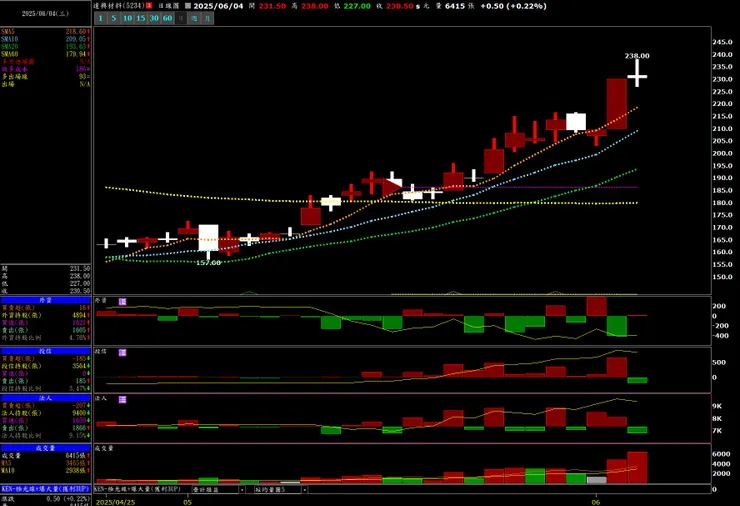Click the 成交量 value 6415張 in left panel

click(77, 455)
